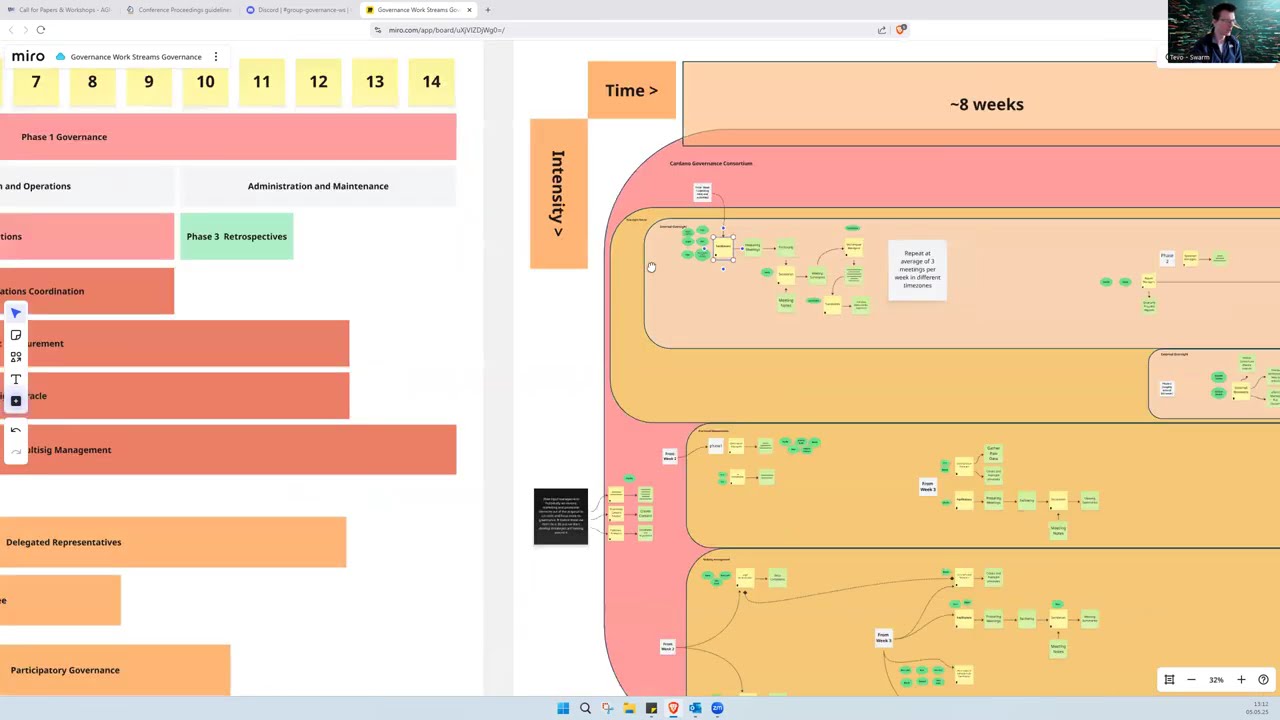
Task: Select the Cardano Governance Consortium label
Action: pos(711,163)
